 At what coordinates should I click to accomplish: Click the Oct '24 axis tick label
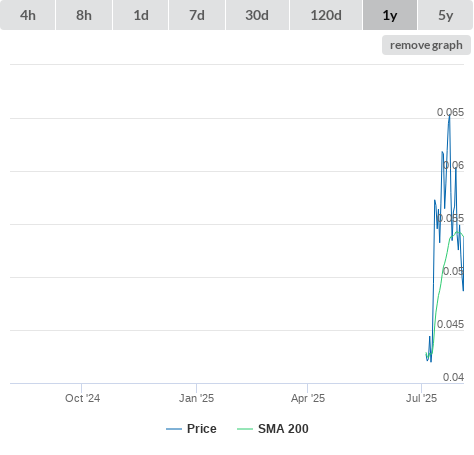pyautogui.click(x=82, y=398)
